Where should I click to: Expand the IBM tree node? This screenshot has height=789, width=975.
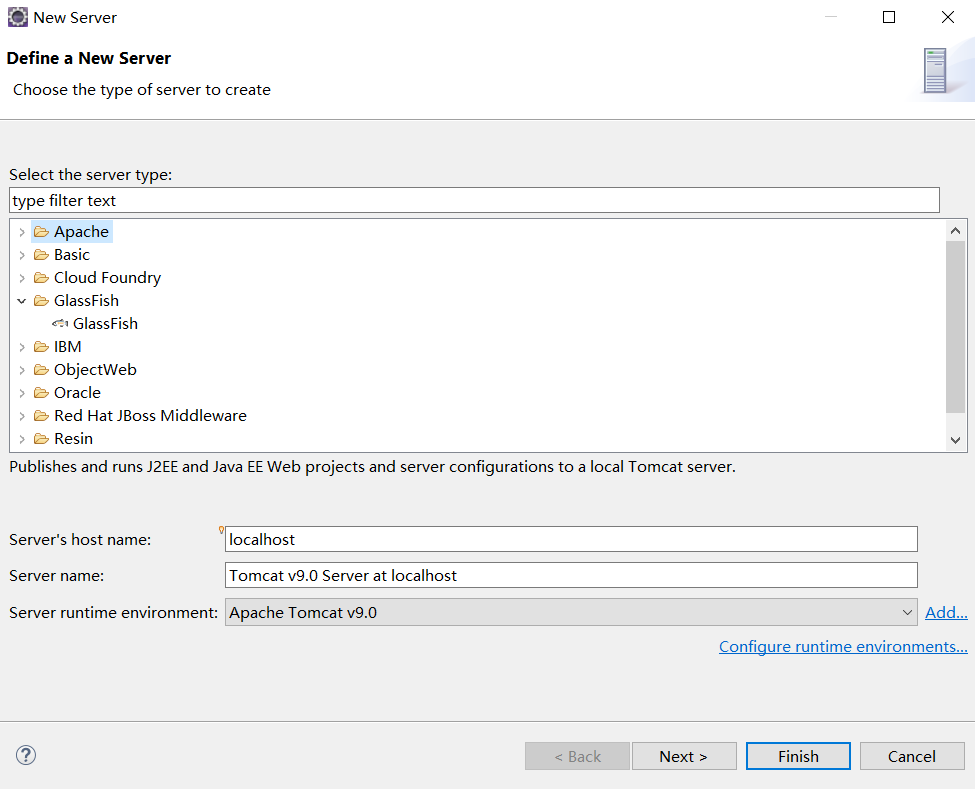22,347
